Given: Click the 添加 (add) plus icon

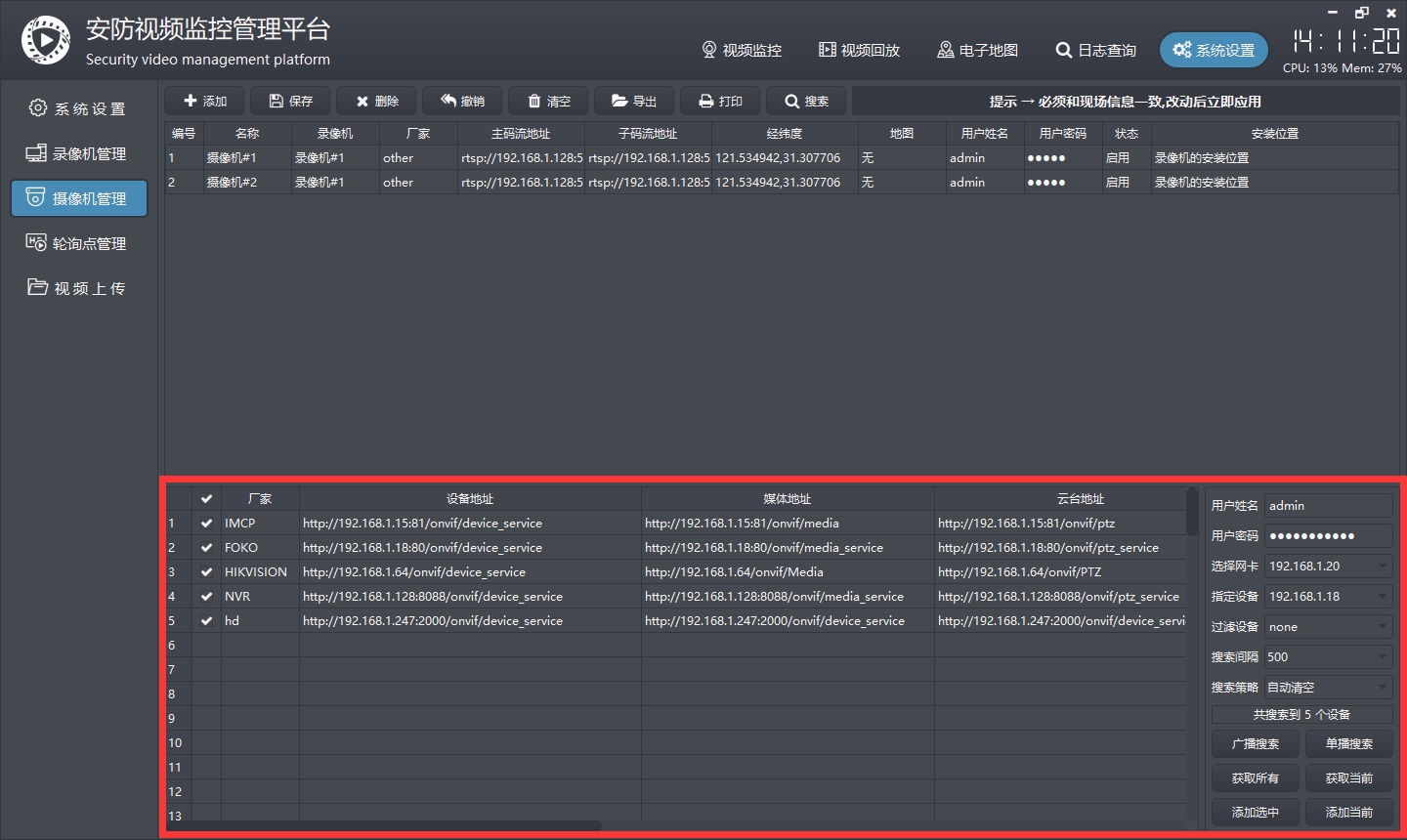Looking at the screenshot, I should 191,101.
